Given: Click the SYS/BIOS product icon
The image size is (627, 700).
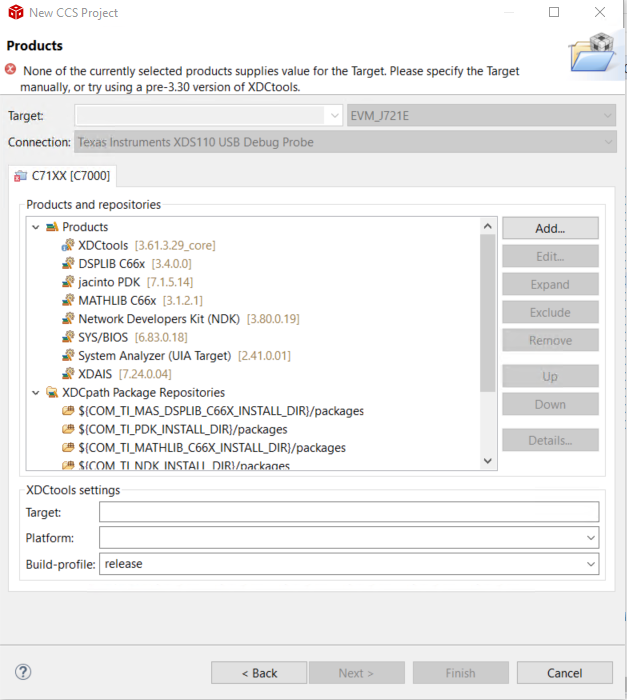Looking at the screenshot, I should (68, 337).
